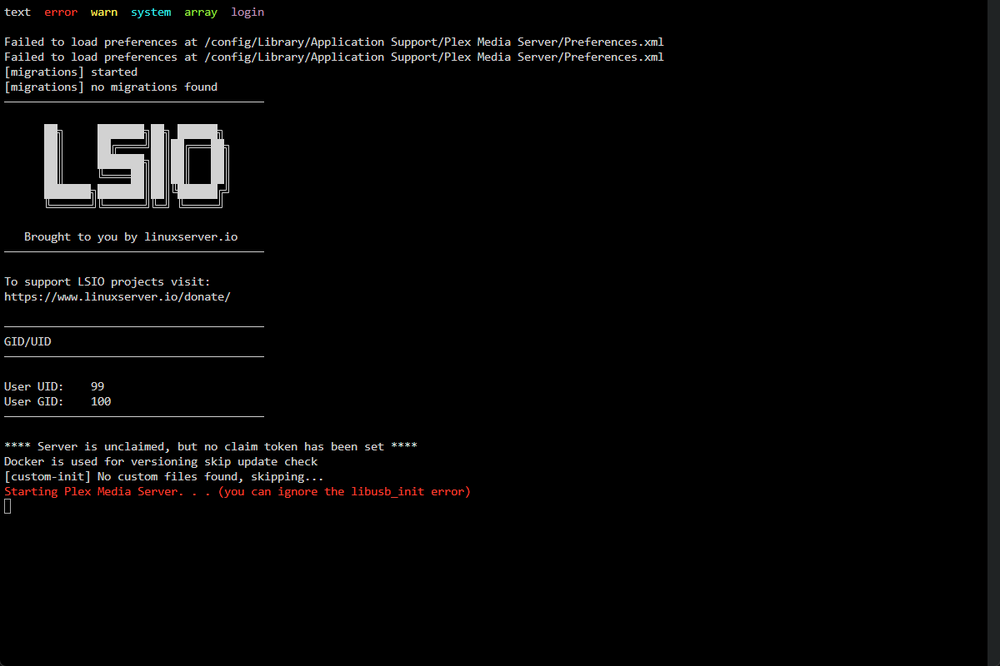Select the purple 'login' log filter label
Screen dimensions: 1000x666
pyautogui.click(x=247, y=12)
